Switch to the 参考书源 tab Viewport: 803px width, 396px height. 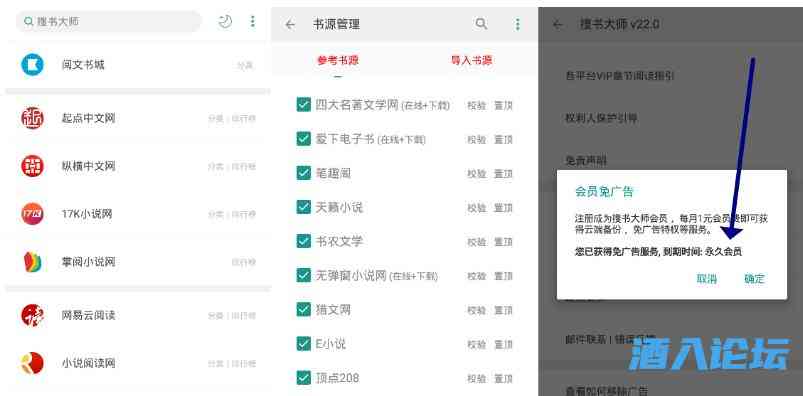[x=338, y=60]
